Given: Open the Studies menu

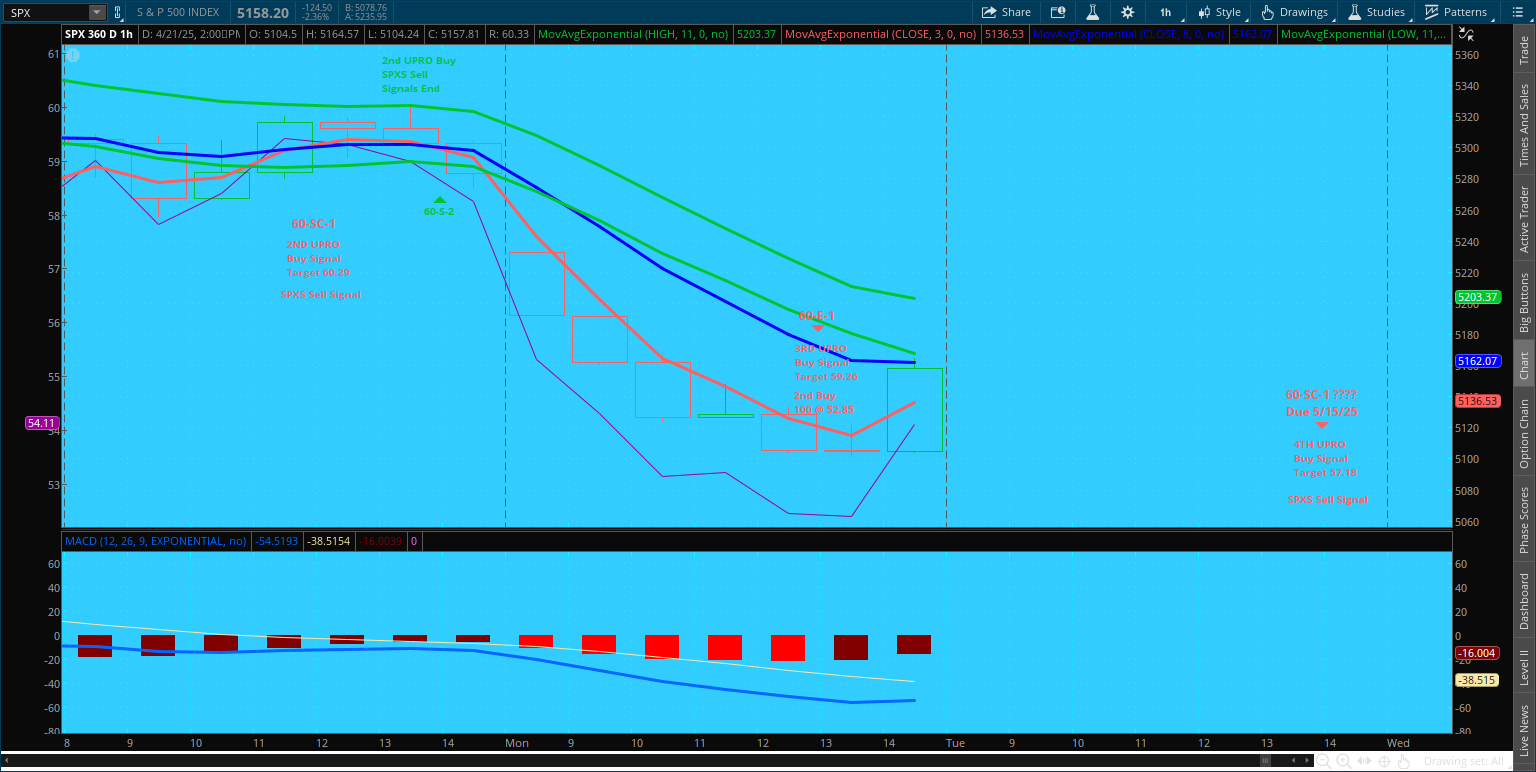Looking at the screenshot, I should (x=1375, y=12).
